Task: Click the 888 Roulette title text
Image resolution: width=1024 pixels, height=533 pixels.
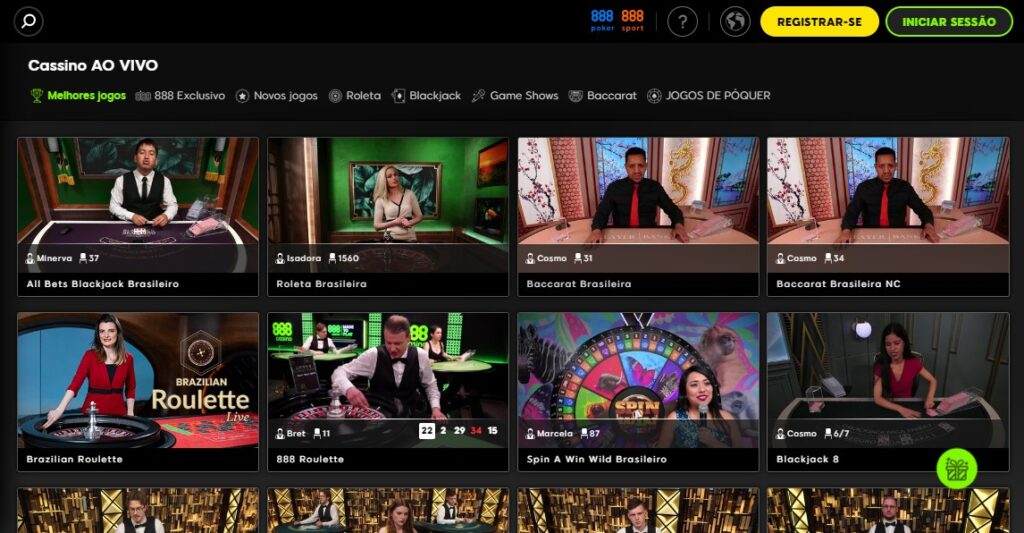Action: pos(310,459)
